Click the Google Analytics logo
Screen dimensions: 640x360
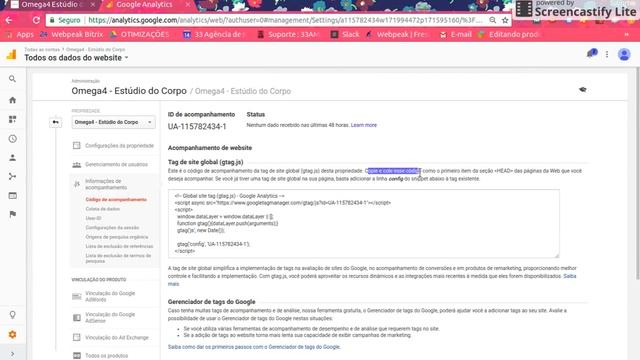pos(11,54)
